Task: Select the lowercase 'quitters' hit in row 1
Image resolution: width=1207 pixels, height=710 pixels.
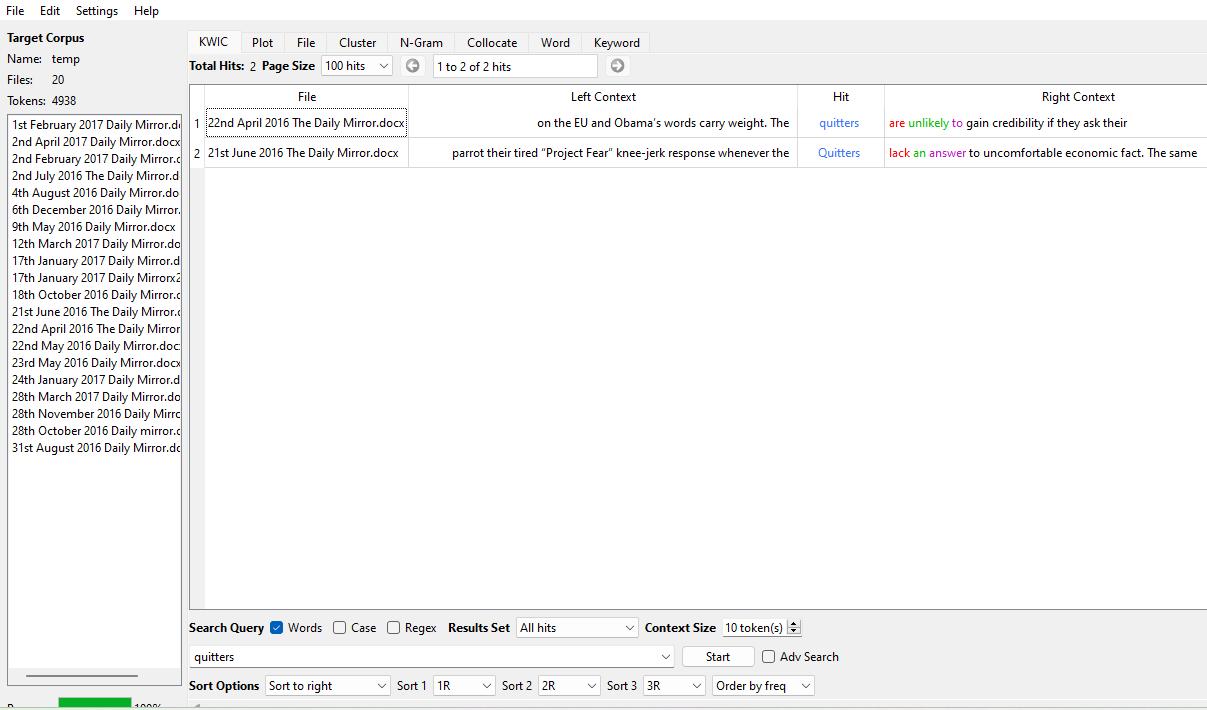Action: [x=839, y=123]
